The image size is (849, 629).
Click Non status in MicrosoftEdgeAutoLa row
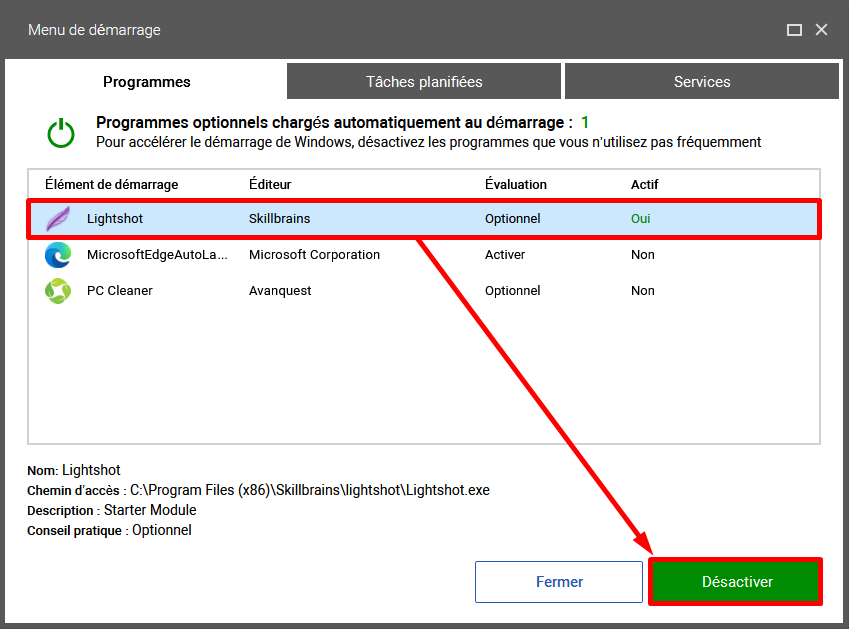pyautogui.click(x=643, y=255)
